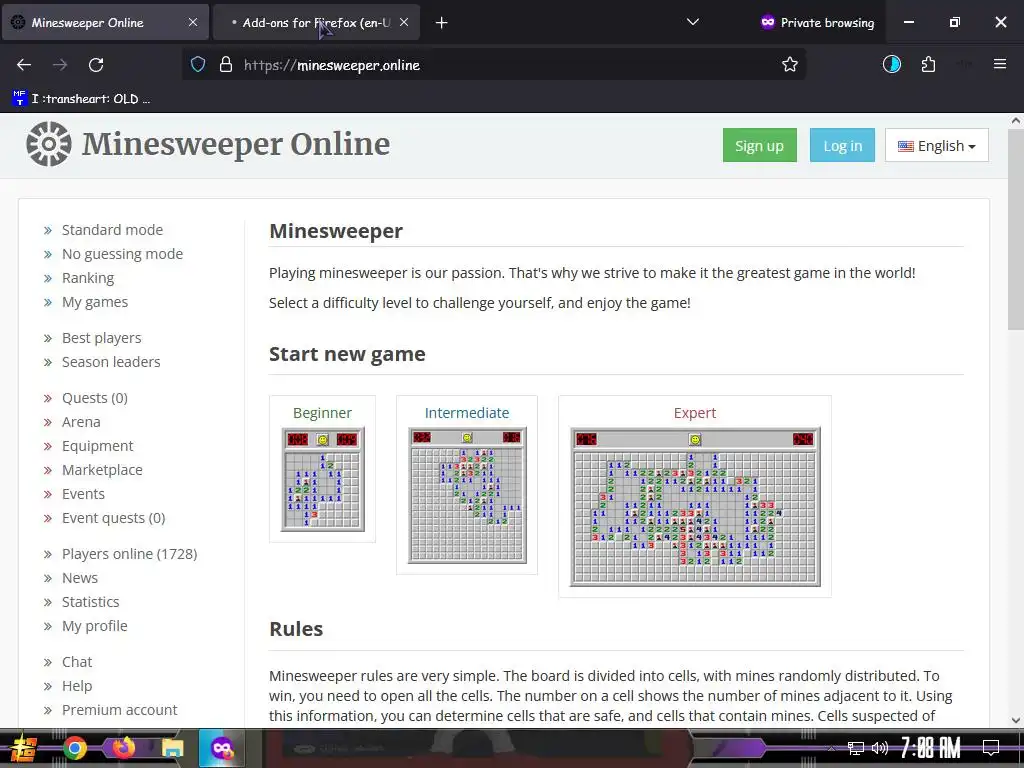The image size is (1024, 768).
Task: Open the Extensions puzzle-piece icon
Action: click(928, 65)
